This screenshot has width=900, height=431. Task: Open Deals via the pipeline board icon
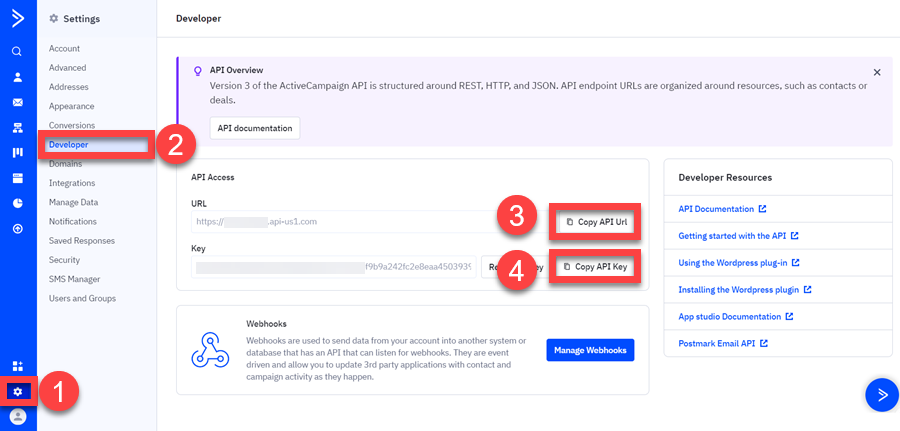(18, 153)
